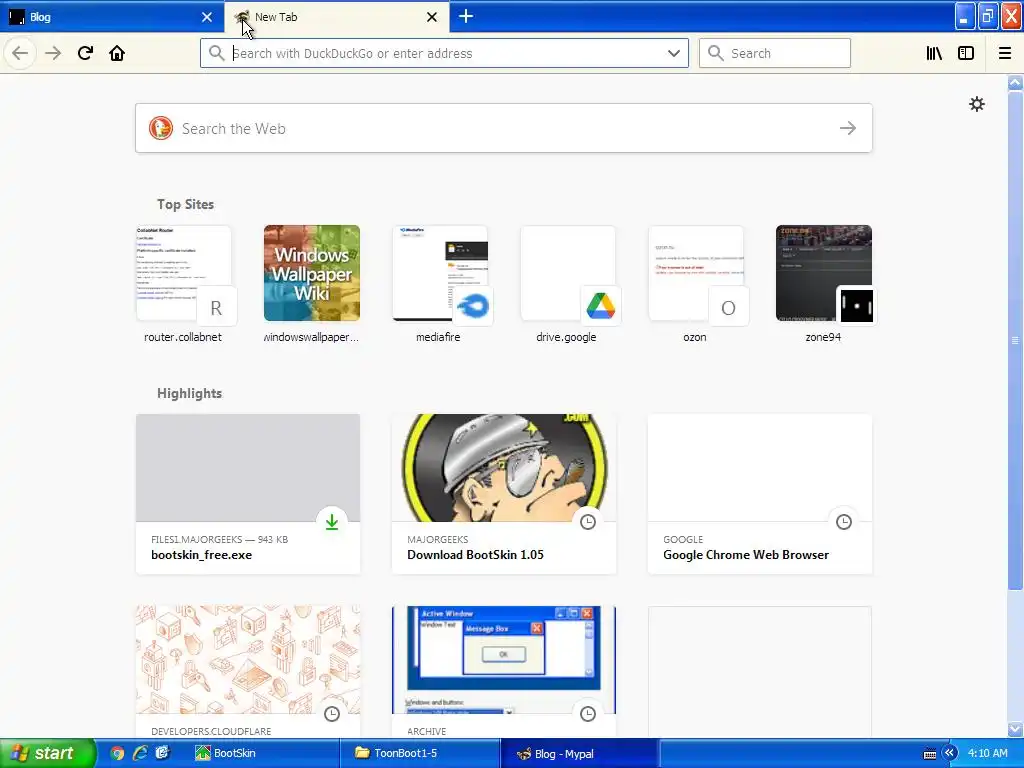This screenshot has width=1024, height=768.
Task: Switch to BootSkin taskbar window
Action: click(x=264, y=754)
